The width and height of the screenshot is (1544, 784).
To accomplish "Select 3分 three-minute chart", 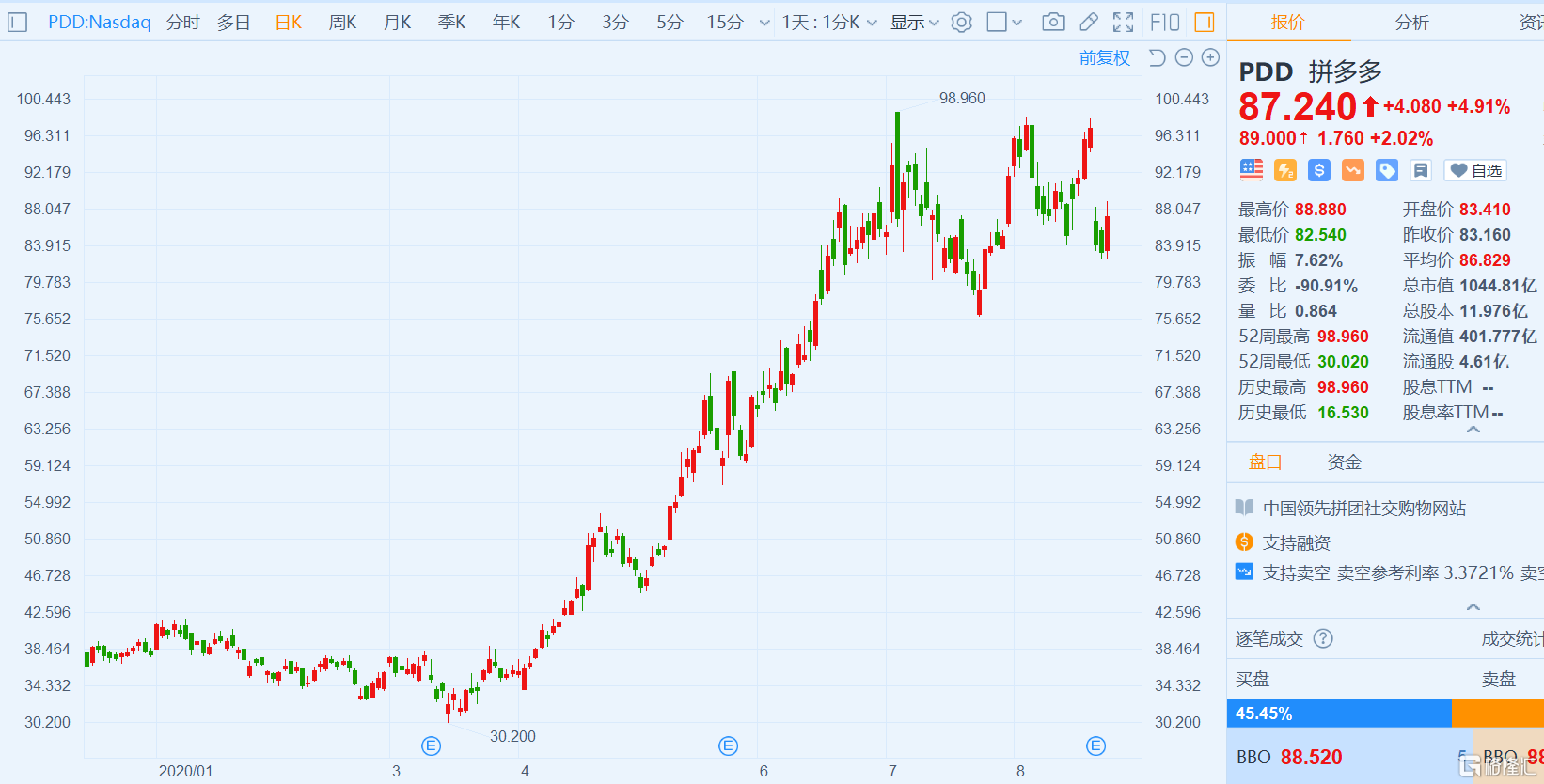I will click(x=616, y=22).
